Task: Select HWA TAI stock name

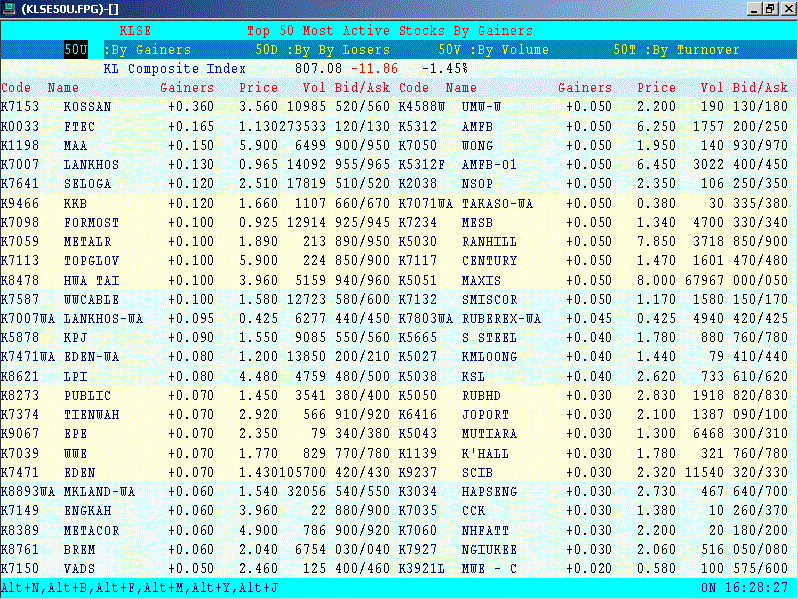Action: (x=92, y=280)
